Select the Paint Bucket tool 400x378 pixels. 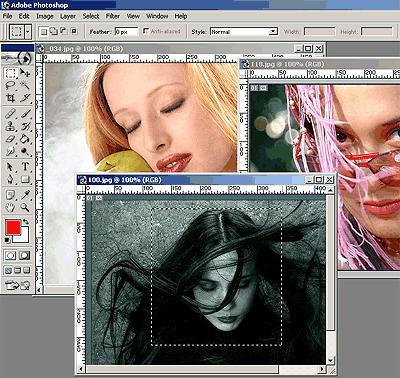(25, 139)
